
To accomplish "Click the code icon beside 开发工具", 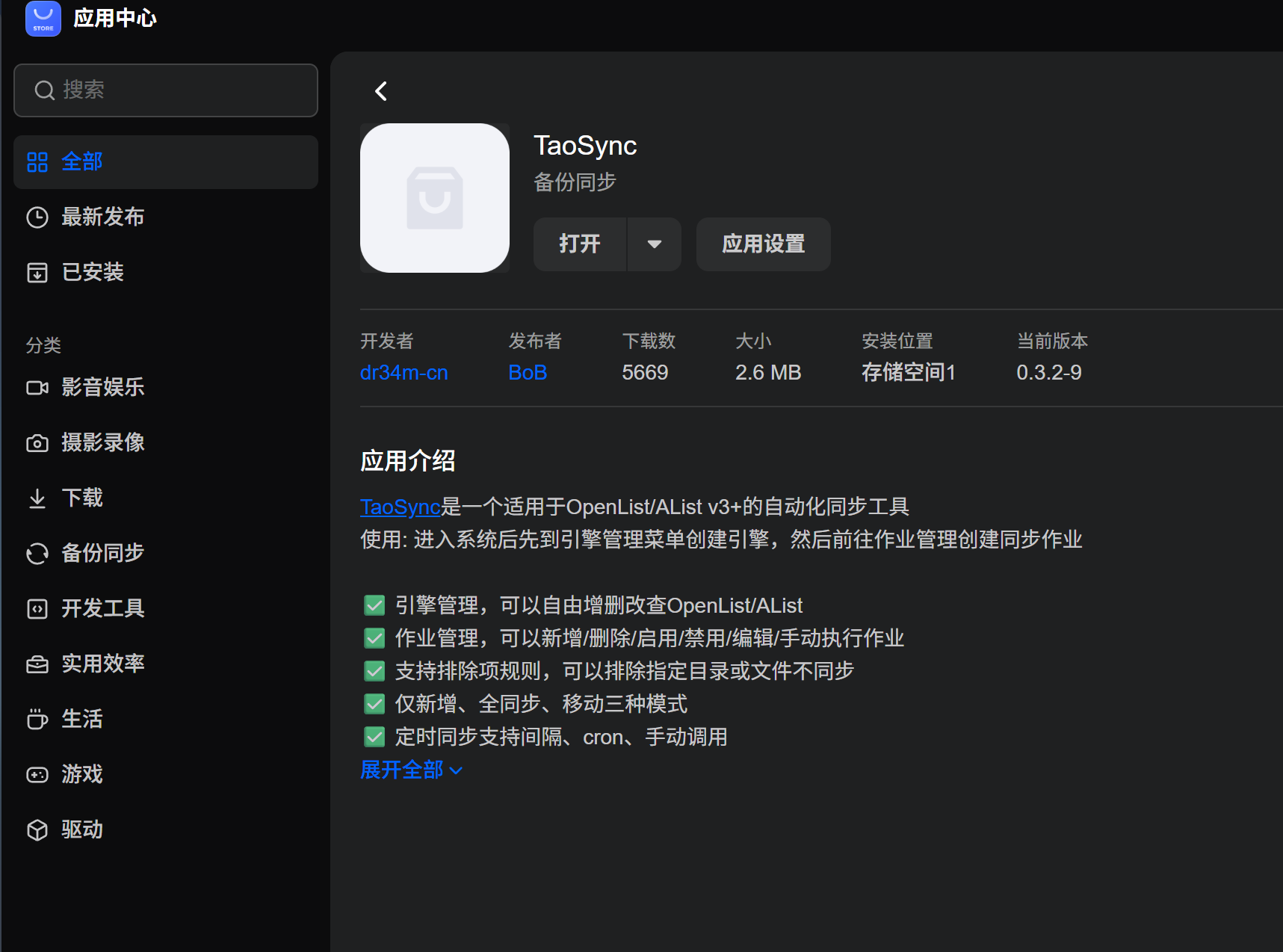I will pos(37,609).
